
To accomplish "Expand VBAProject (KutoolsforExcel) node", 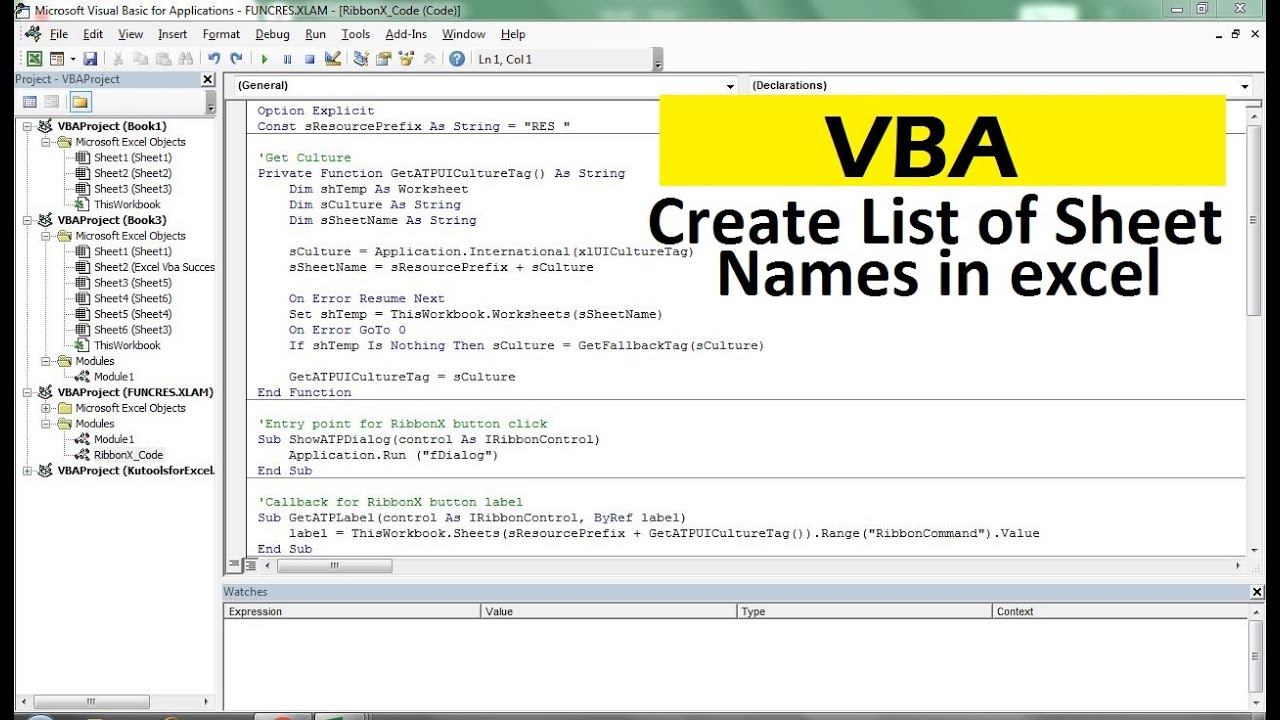I will (27, 471).
